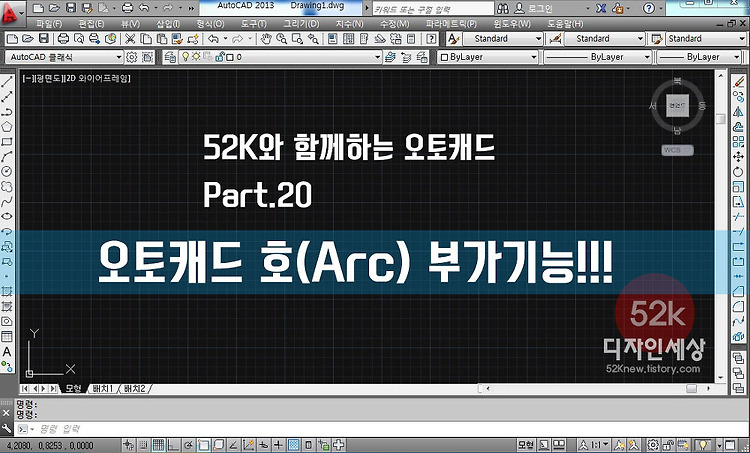Open the linetype ByLayer dropdown
This screenshot has width=750, height=453.
598,57
